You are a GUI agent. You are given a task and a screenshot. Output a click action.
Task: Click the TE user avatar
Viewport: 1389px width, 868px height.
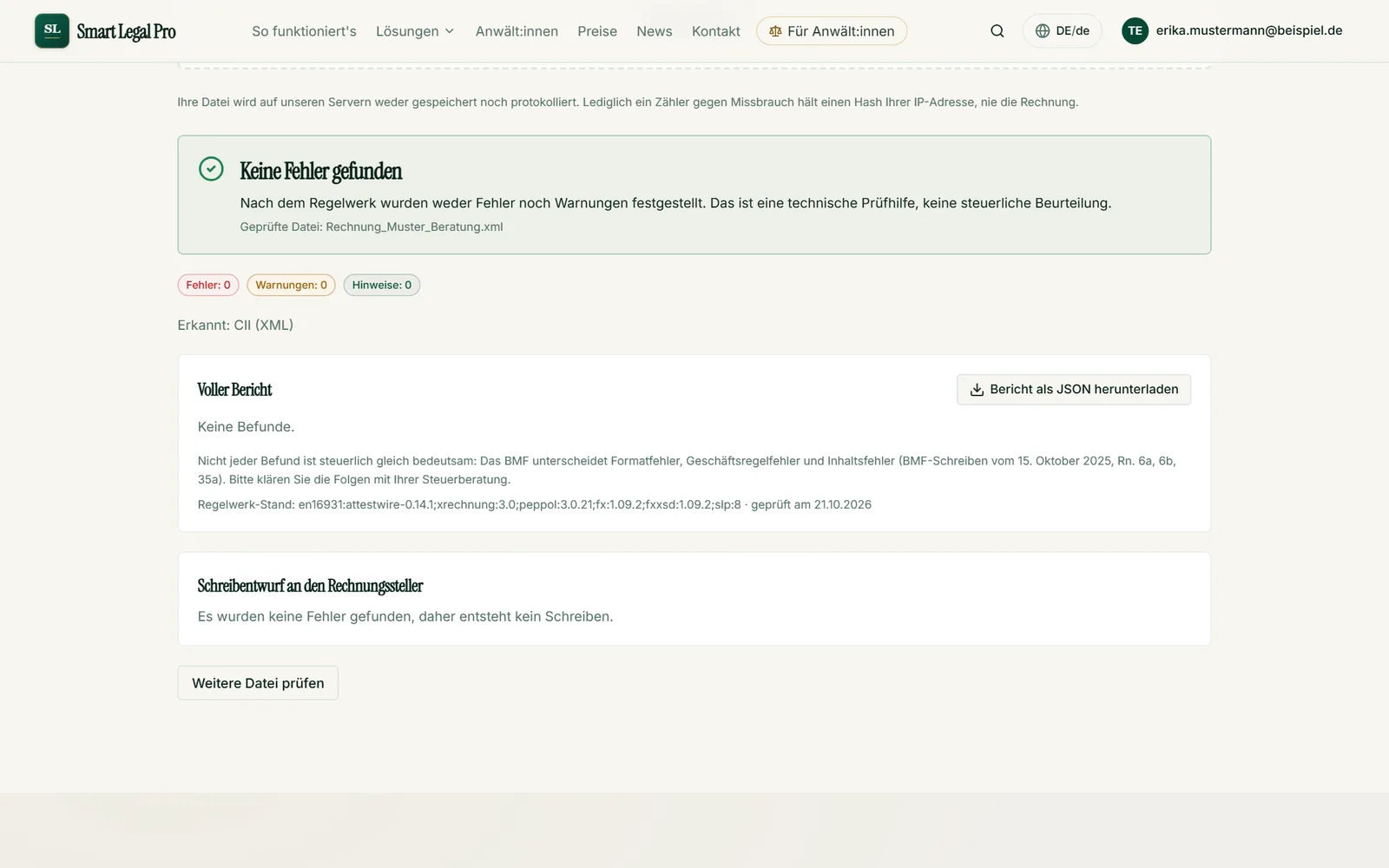pyautogui.click(x=1135, y=31)
